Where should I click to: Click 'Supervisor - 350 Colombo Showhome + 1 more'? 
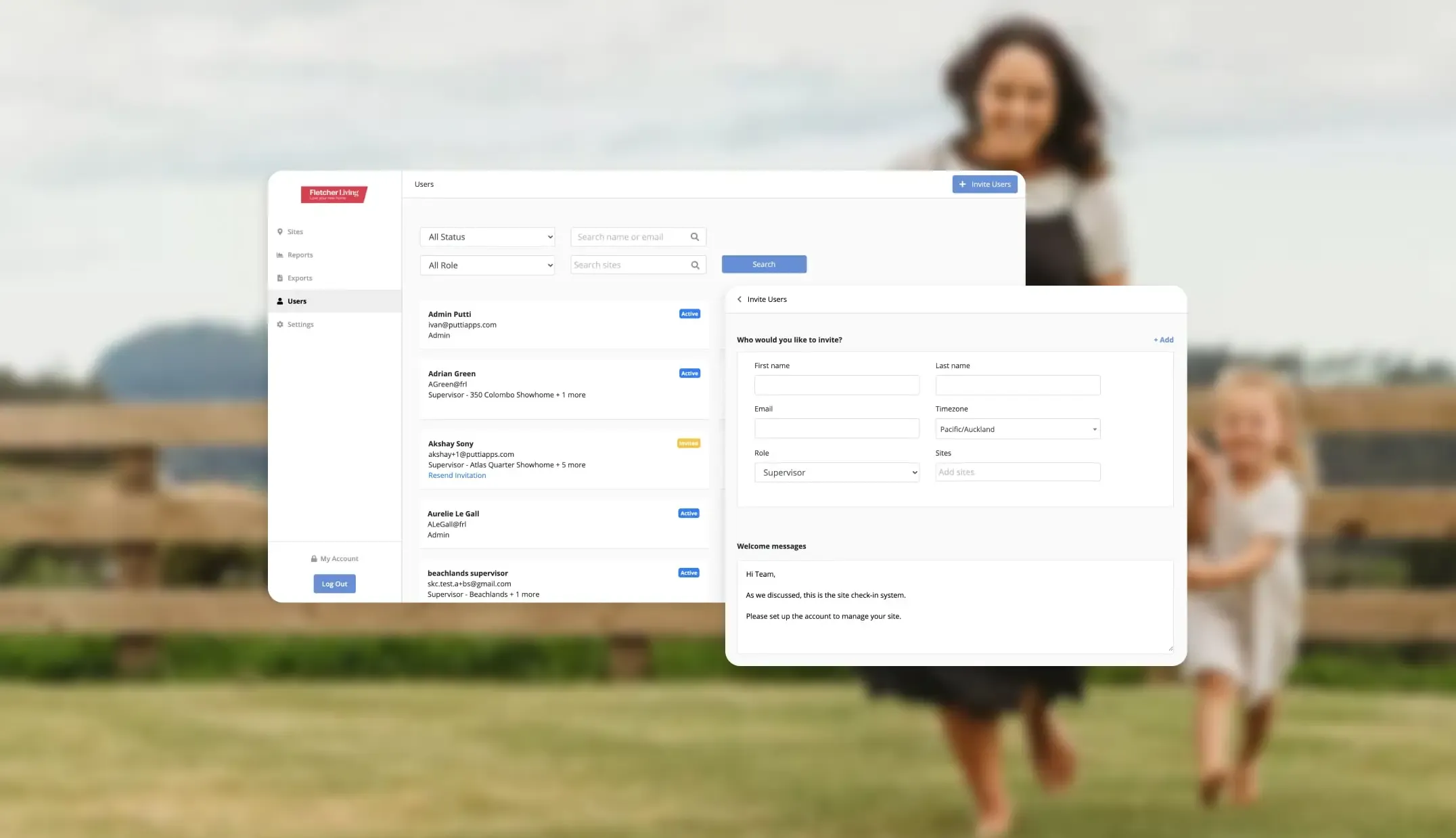507,395
